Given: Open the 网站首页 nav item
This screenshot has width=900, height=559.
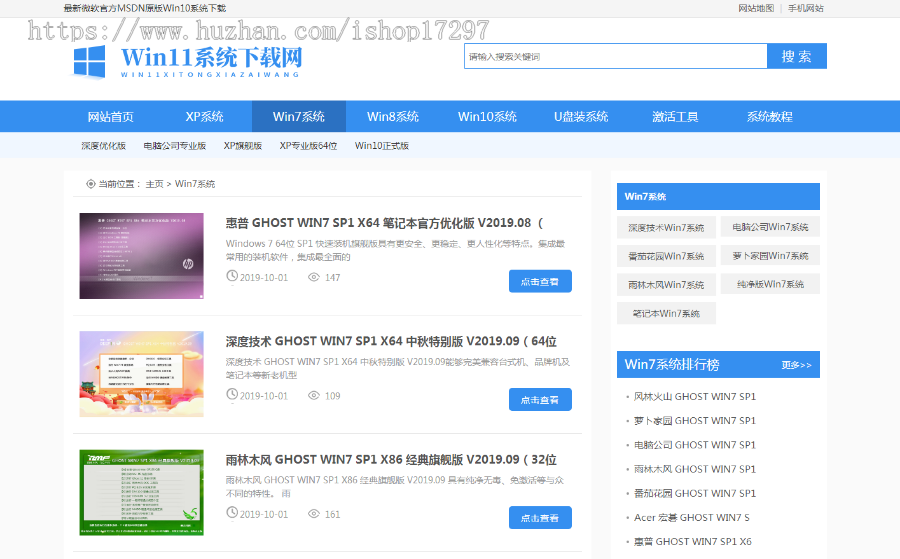Looking at the screenshot, I should click(110, 117).
